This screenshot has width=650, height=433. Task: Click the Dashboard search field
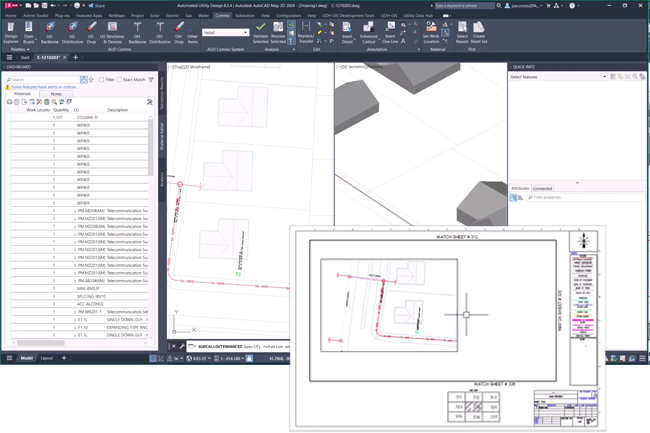[45, 79]
